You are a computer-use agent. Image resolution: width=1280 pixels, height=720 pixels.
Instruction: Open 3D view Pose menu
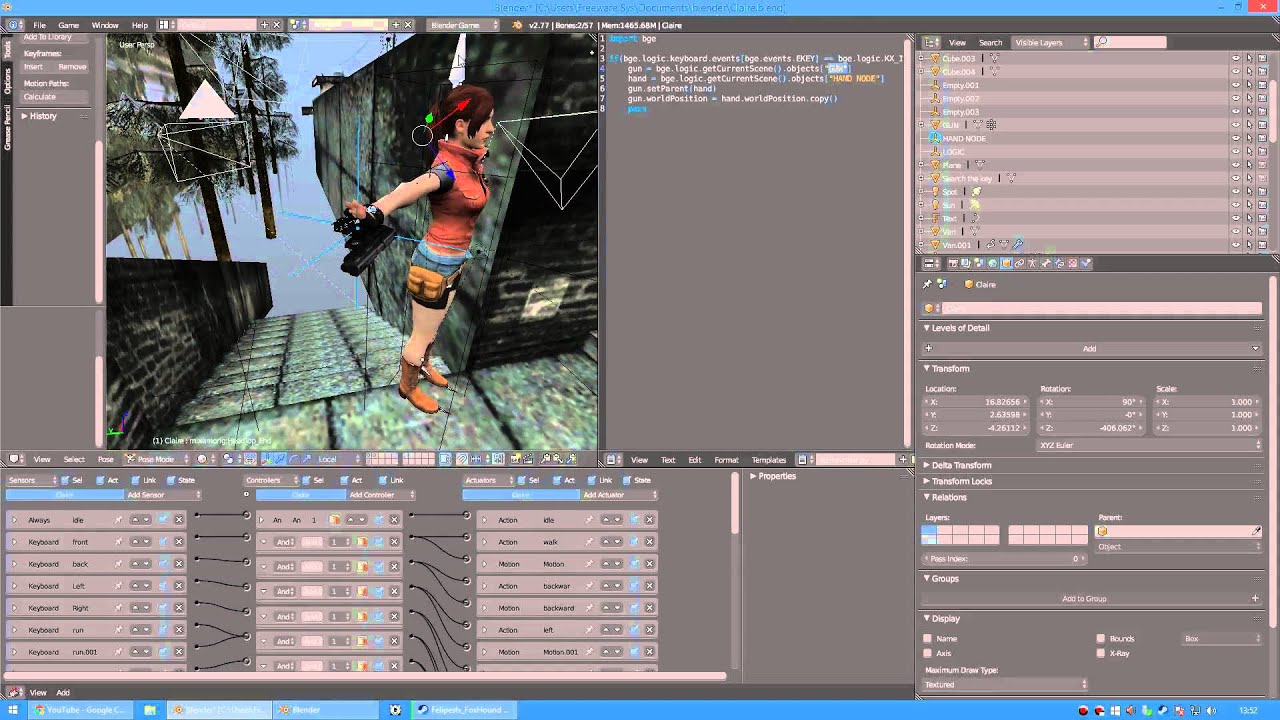pyautogui.click(x=105, y=460)
